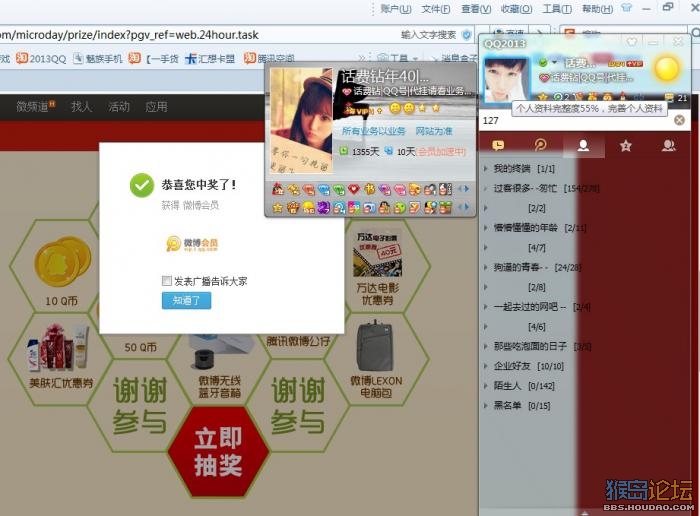Screen dimensions: 700x516
Task: Click the gold star icon in profile card bottom row
Action: pos(277,208)
